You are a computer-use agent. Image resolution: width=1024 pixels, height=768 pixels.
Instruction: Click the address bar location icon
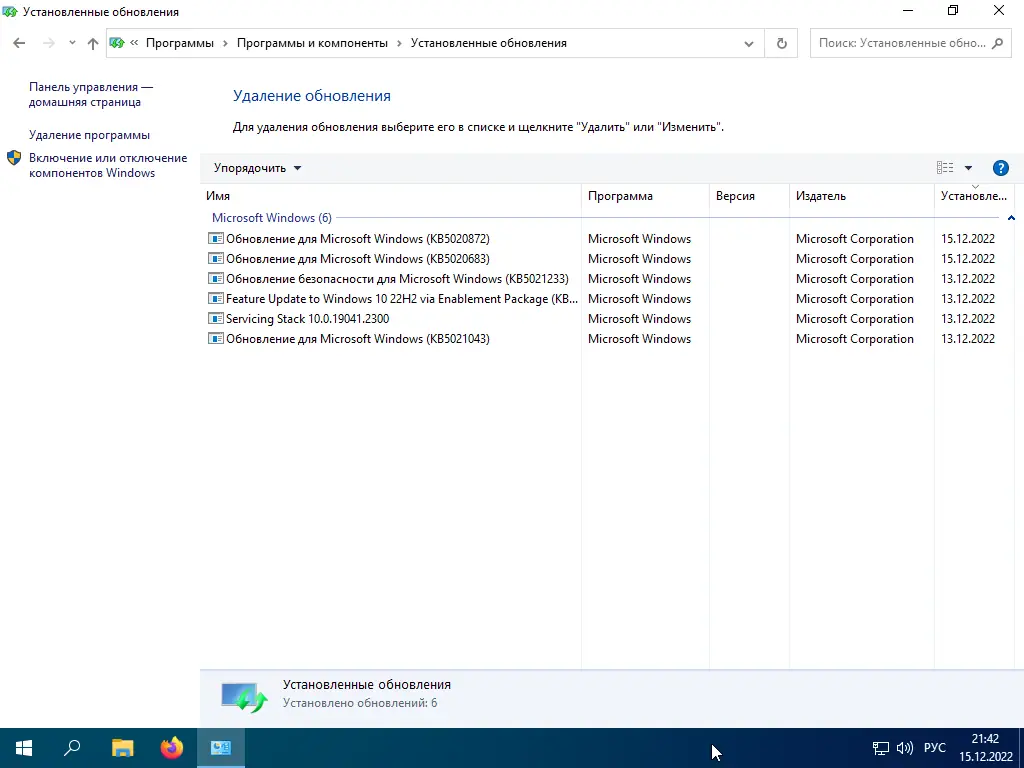coord(118,43)
